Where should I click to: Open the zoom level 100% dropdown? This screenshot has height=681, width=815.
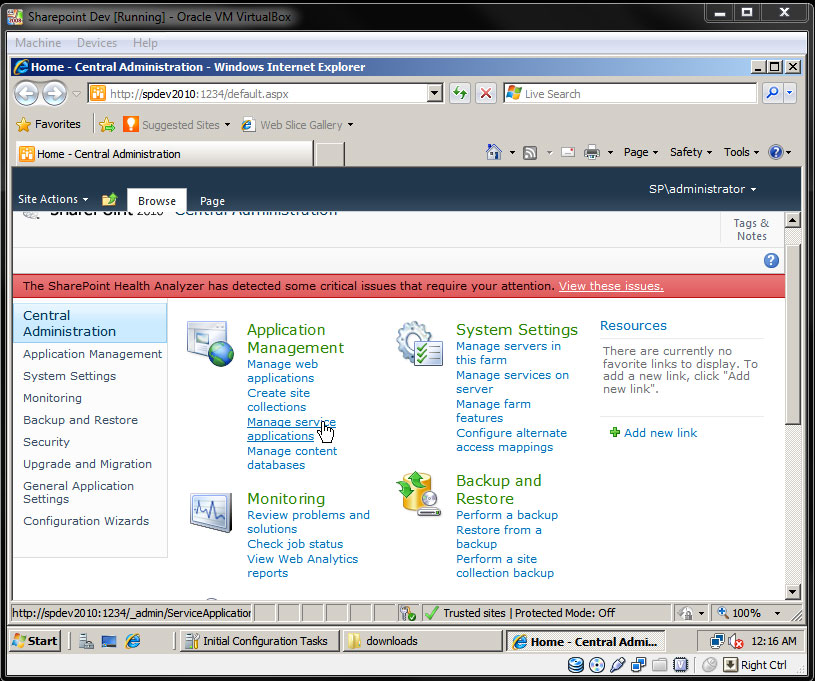(777, 613)
